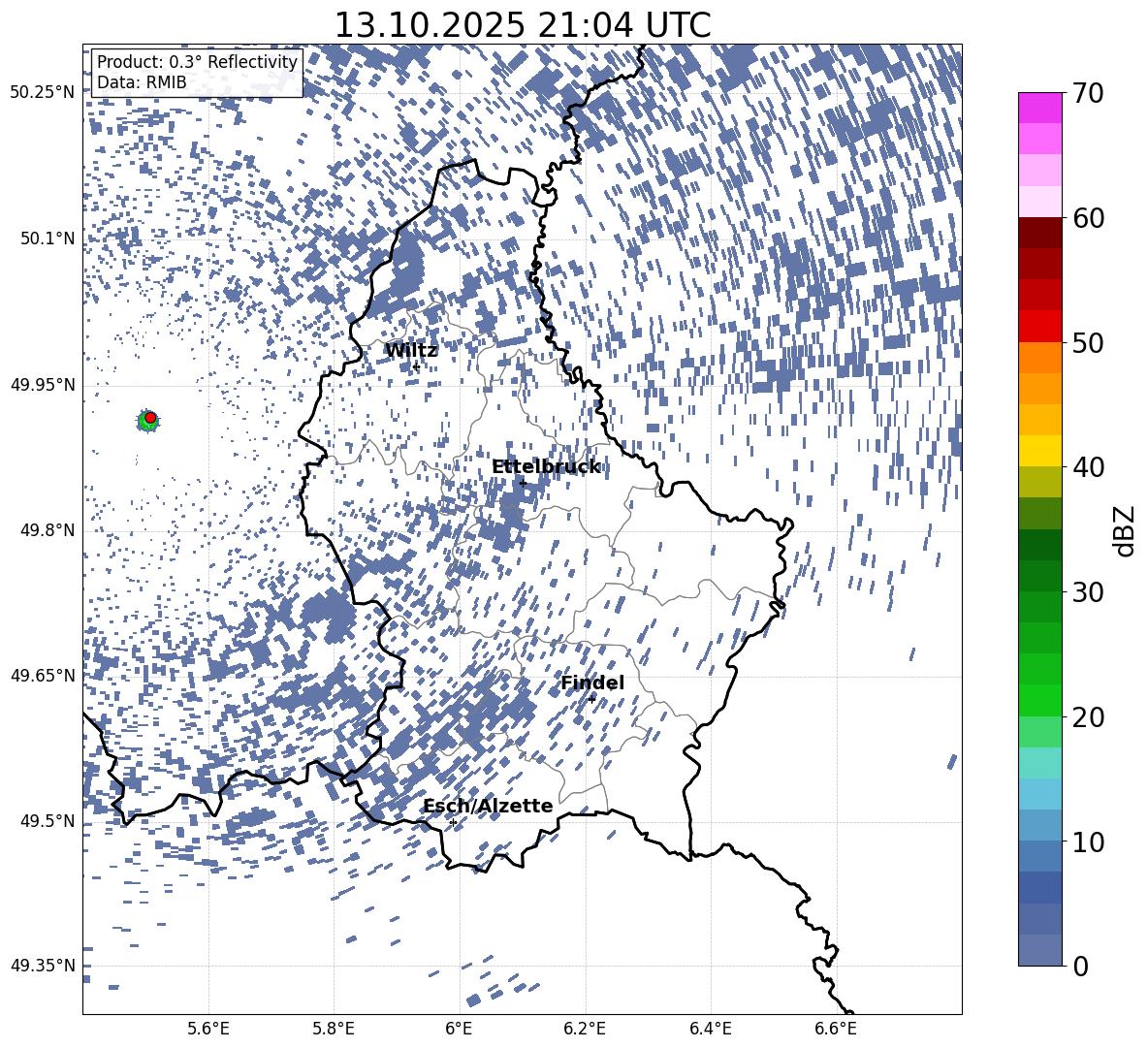This screenshot has width=1148, height=1048.
Task: Click the red radar site marker
Action: click(x=150, y=418)
